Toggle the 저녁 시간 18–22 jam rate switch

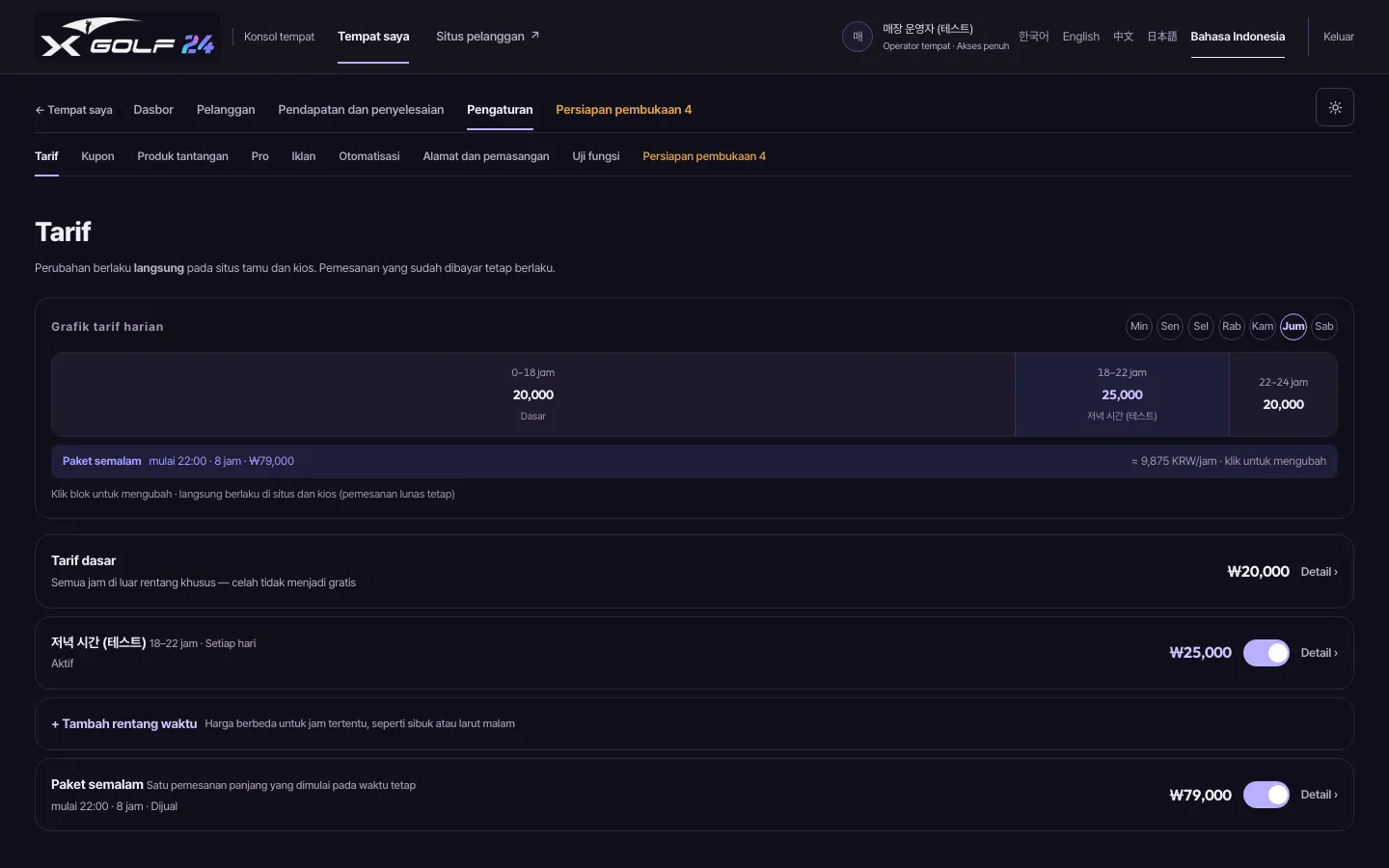(x=1266, y=653)
